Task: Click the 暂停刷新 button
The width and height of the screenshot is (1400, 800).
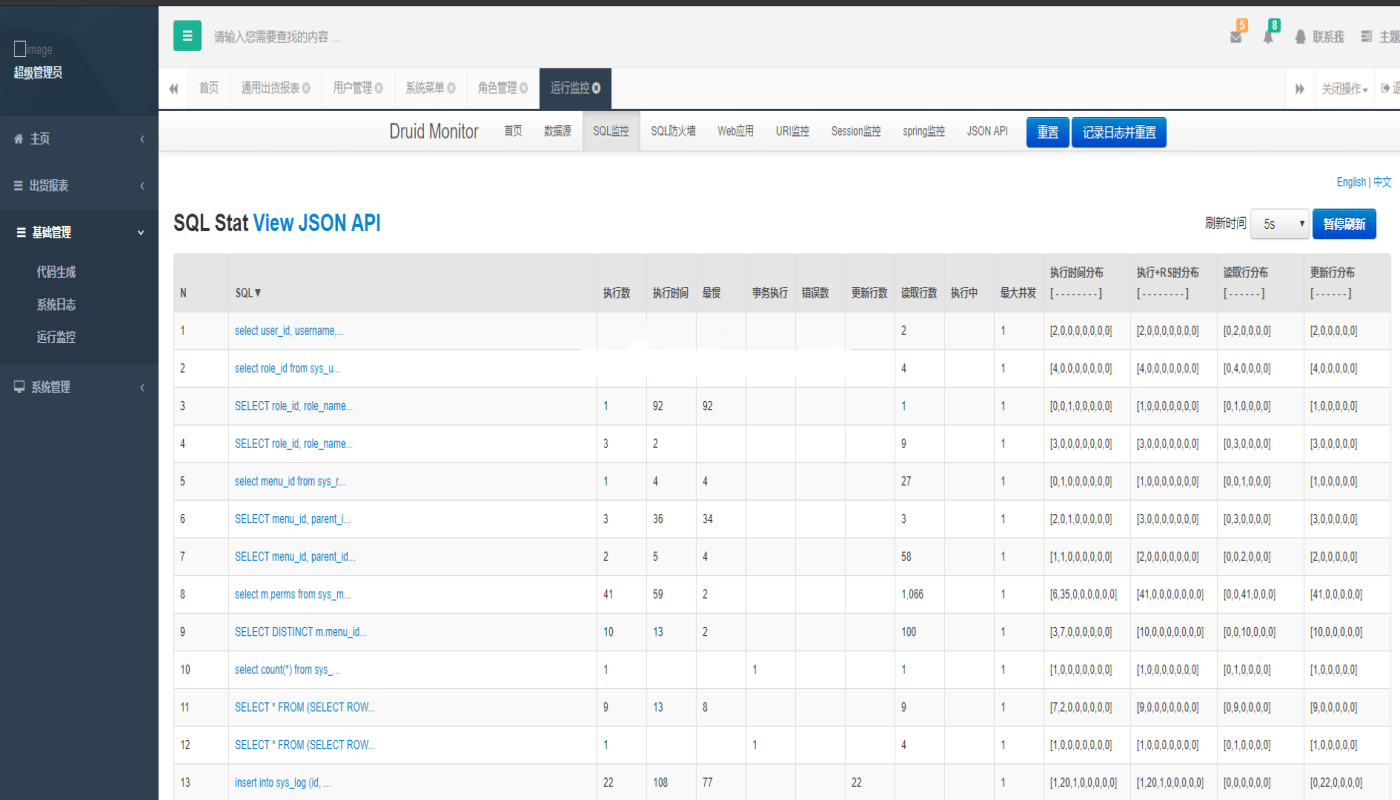Action: point(1344,224)
